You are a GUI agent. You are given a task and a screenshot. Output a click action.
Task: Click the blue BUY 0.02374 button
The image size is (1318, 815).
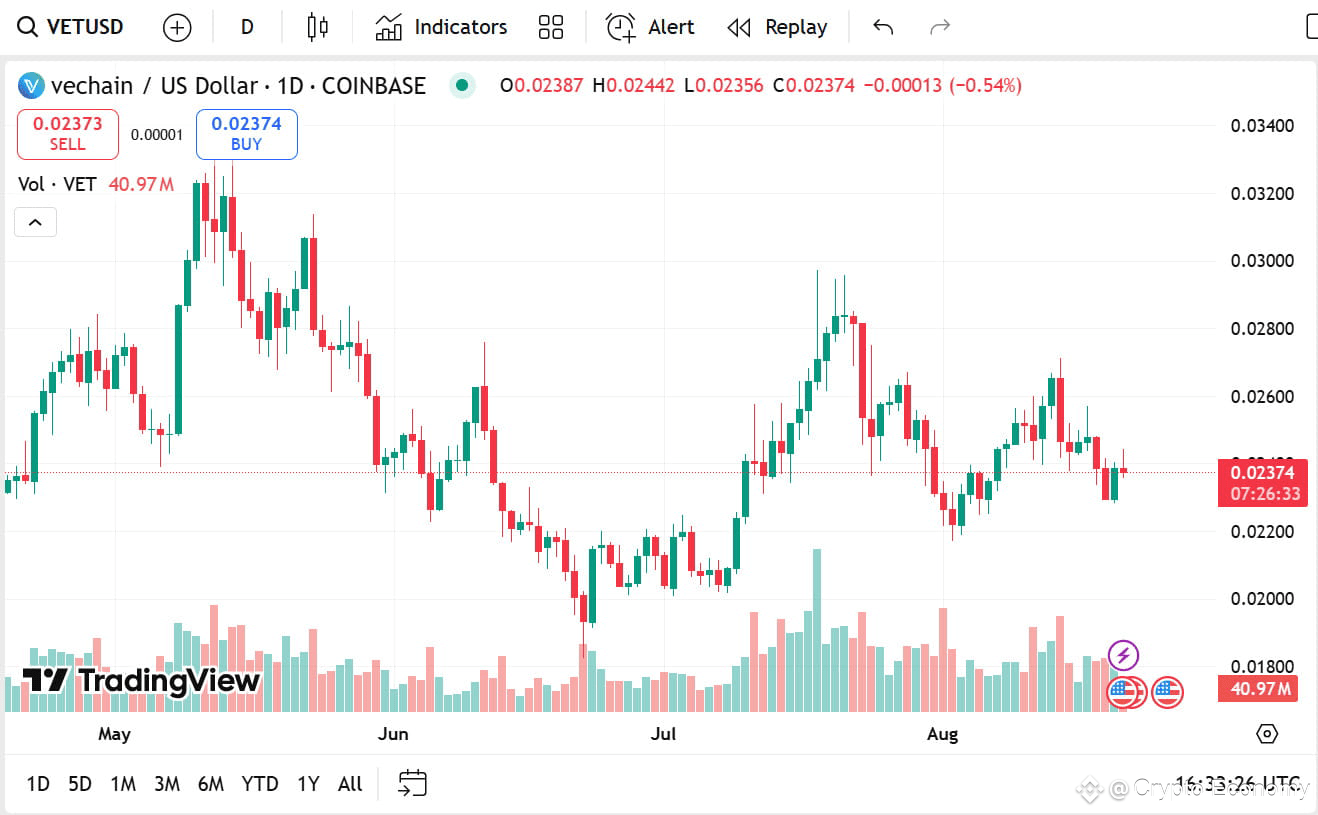(246, 134)
